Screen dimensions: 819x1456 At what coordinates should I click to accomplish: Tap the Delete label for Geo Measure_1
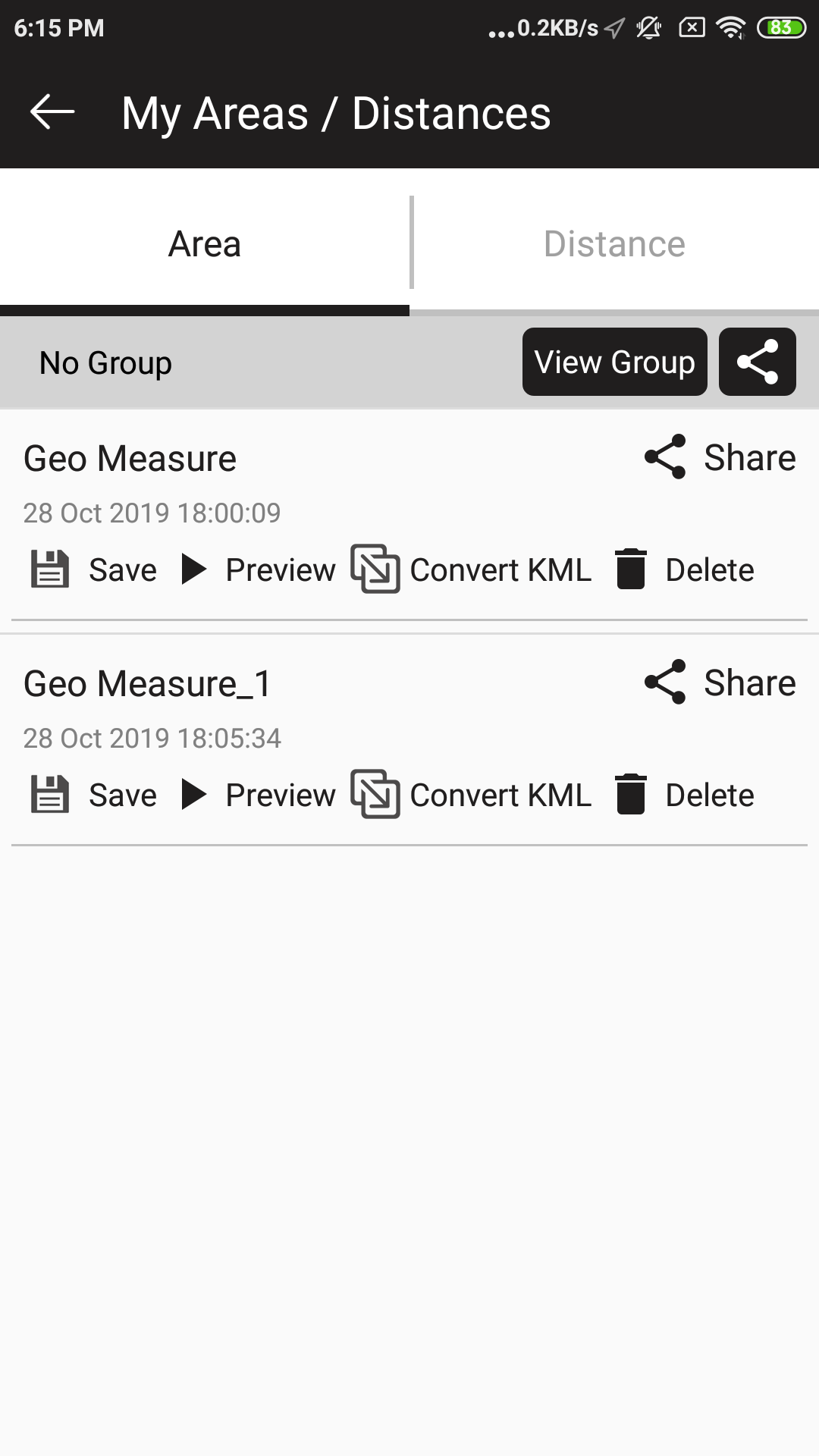click(x=710, y=795)
